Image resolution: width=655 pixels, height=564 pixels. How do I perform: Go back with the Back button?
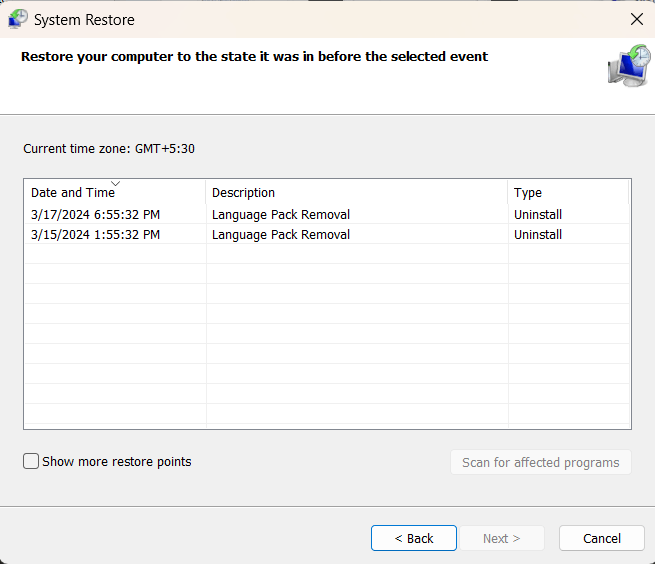pyautogui.click(x=414, y=538)
